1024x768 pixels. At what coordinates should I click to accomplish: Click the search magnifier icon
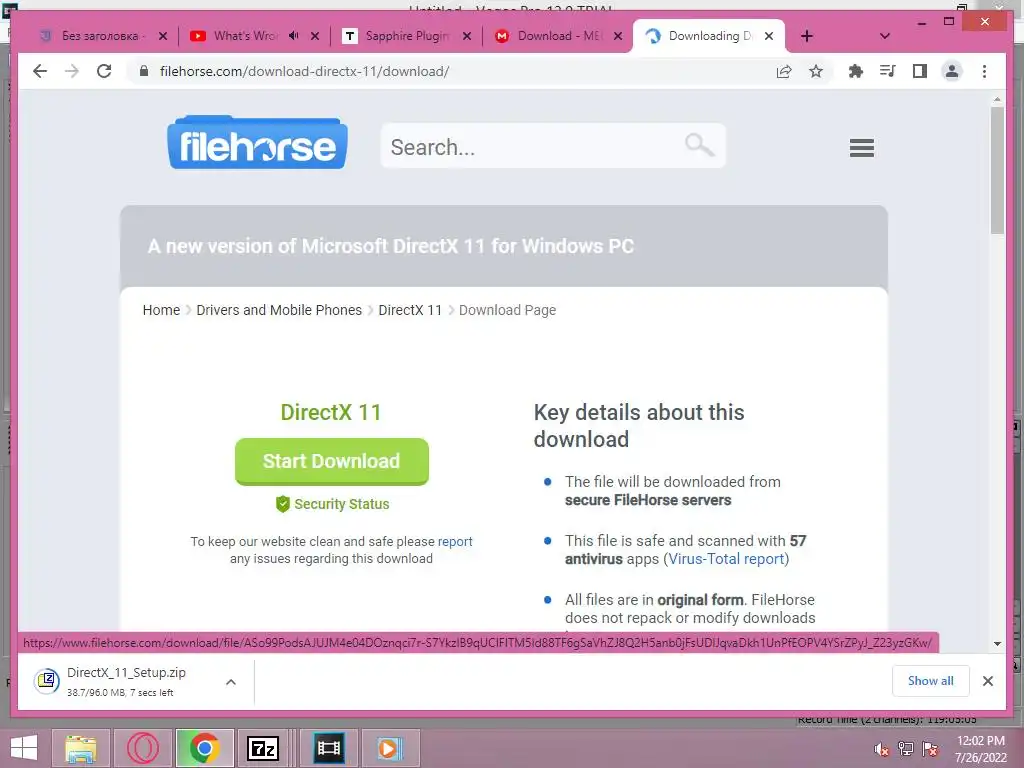click(699, 144)
